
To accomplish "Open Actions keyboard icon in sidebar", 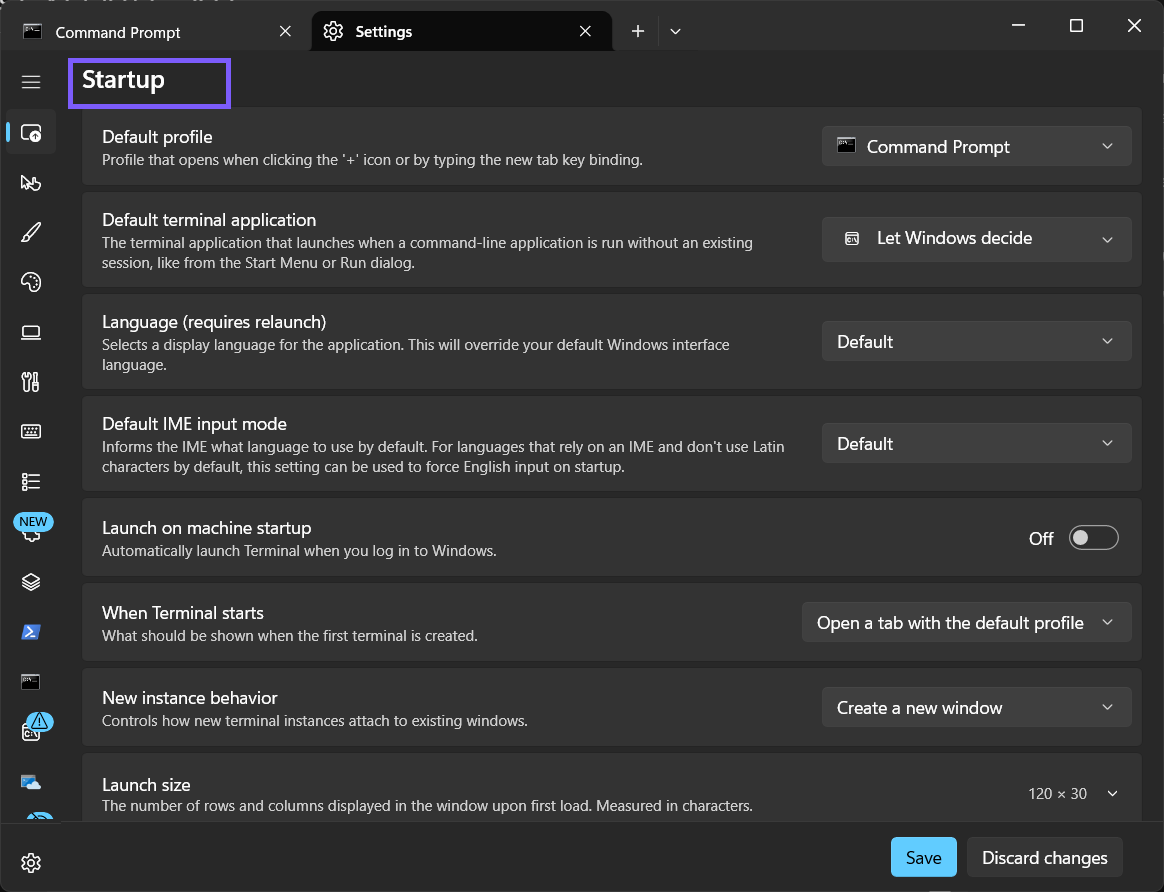I will point(30,432).
